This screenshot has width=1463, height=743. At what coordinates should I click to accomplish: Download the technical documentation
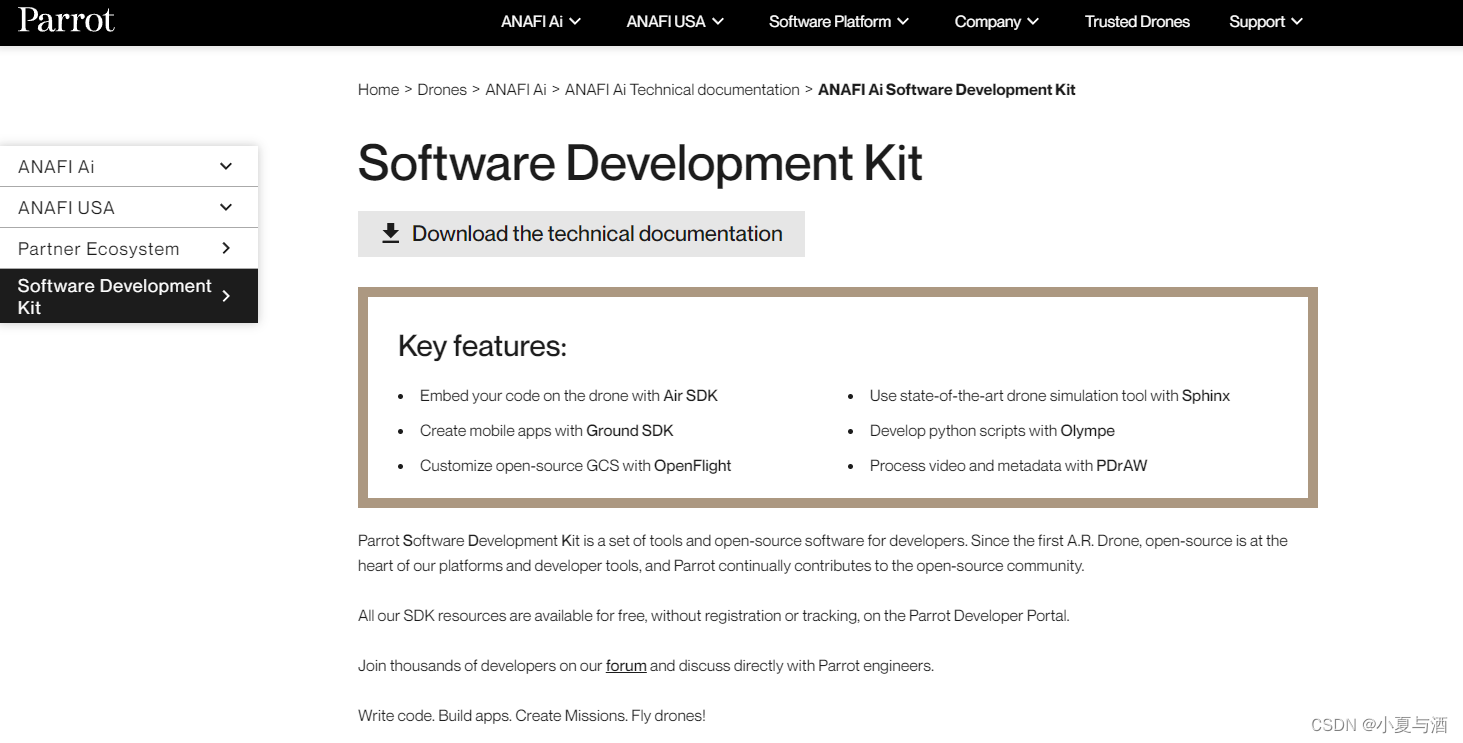click(x=581, y=234)
